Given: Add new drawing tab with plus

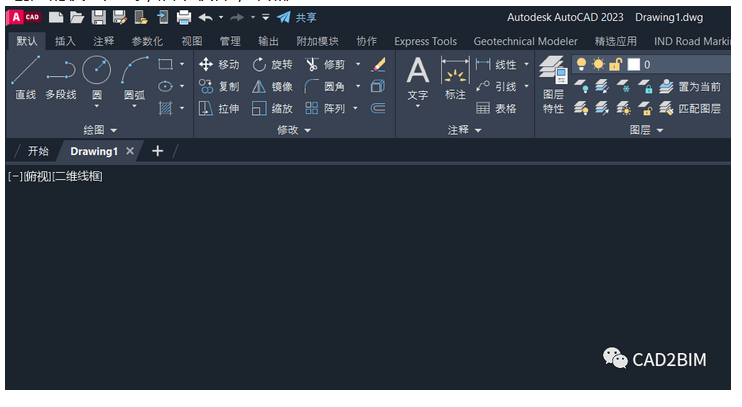Looking at the screenshot, I should 158,151.
